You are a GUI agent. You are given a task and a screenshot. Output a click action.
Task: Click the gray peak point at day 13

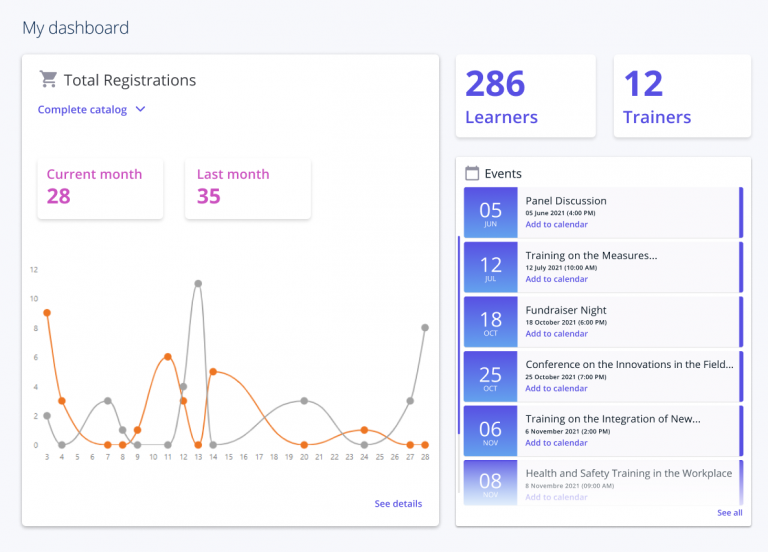198,284
